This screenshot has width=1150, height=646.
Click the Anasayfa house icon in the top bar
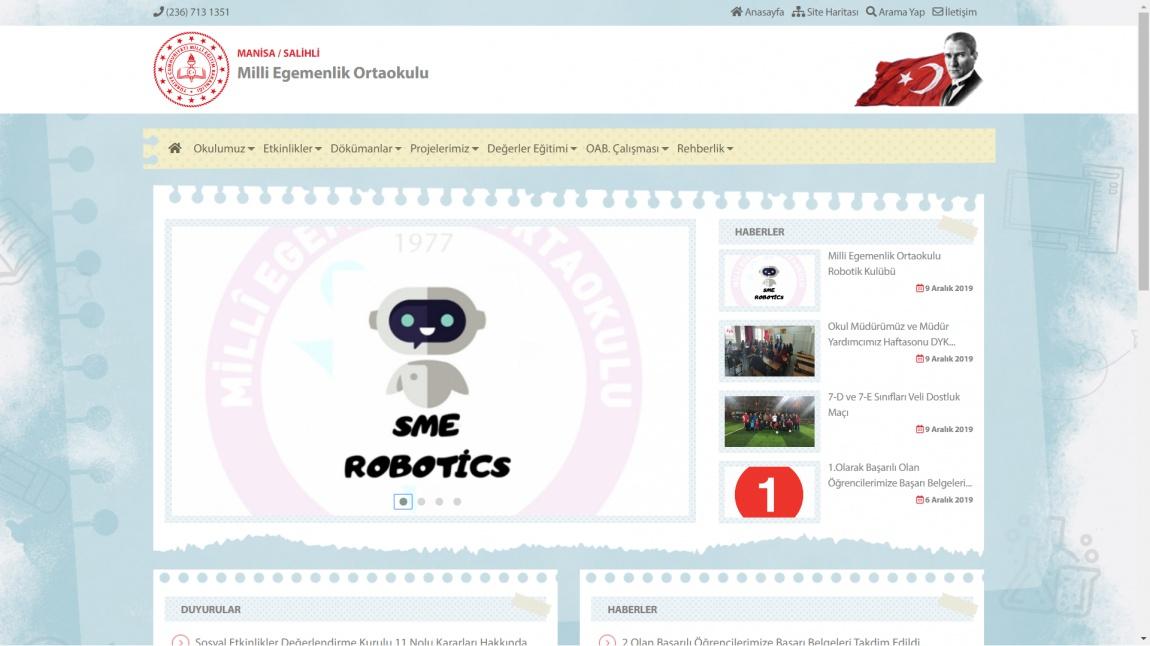click(x=736, y=12)
